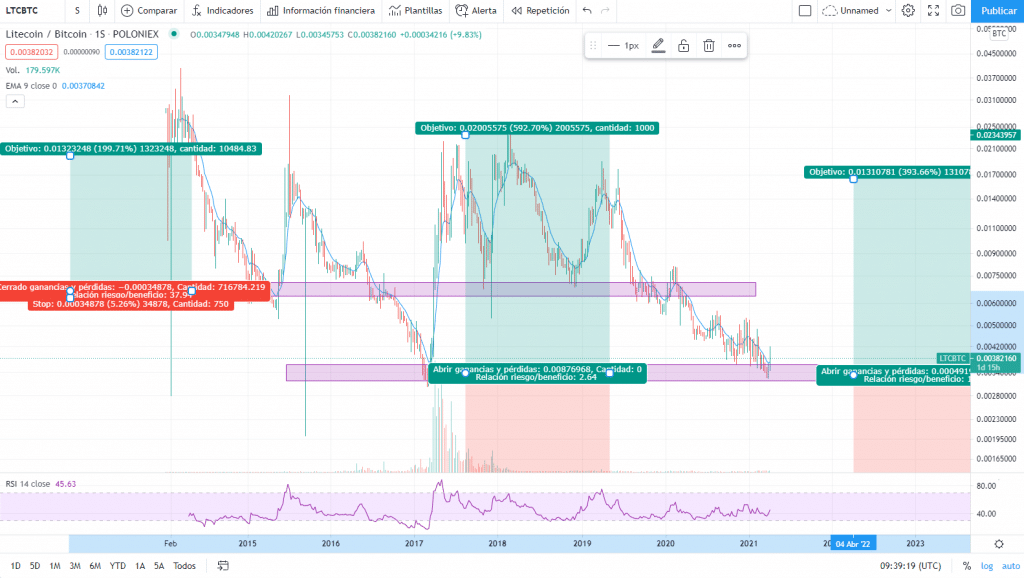Image resolution: width=1024 pixels, height=578 pixels.
Task: Collapse the indicator legend chevron
Action: pyautogui.click(x=15, y=101)
